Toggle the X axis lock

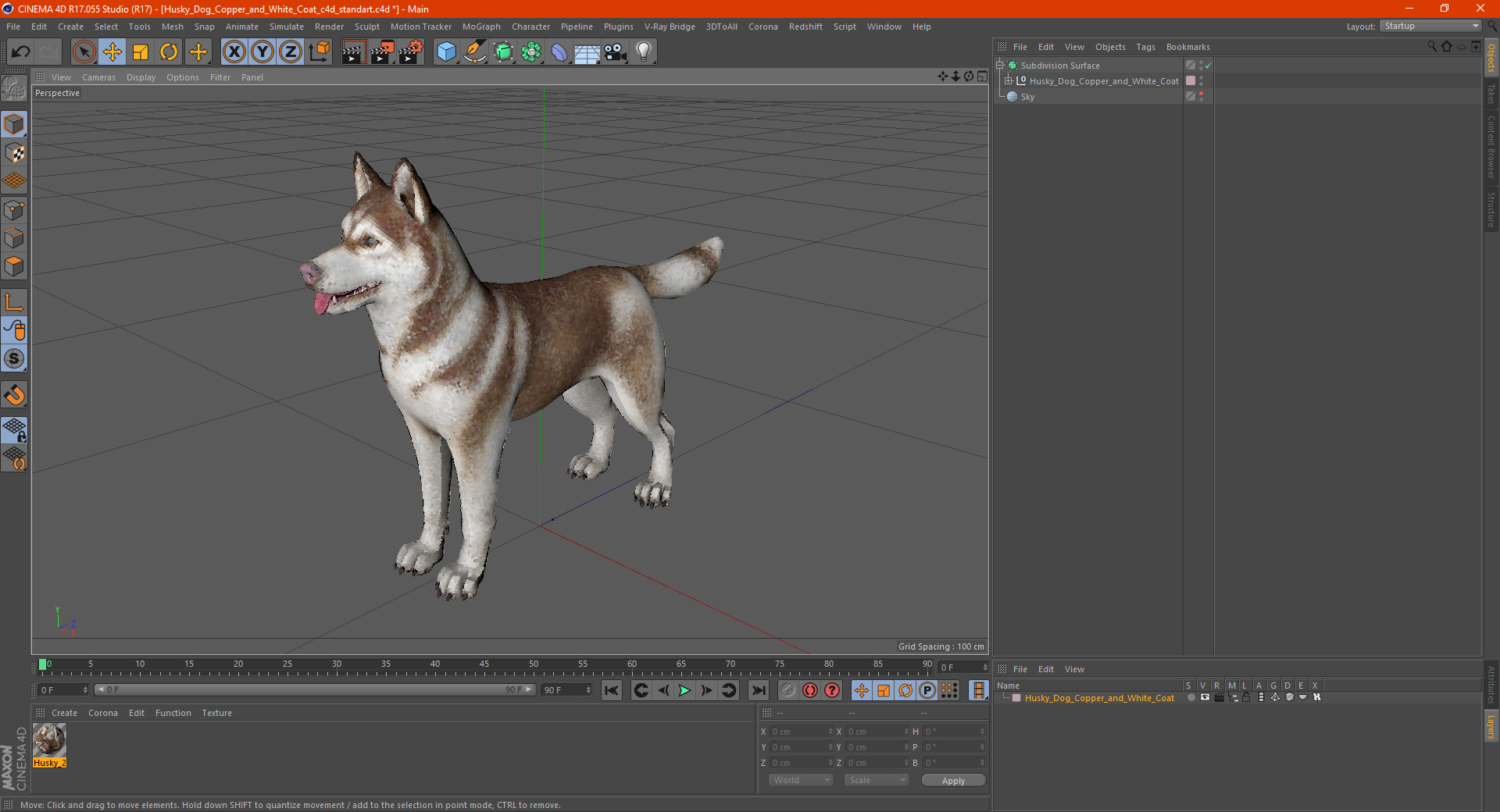tap(234, 52)
